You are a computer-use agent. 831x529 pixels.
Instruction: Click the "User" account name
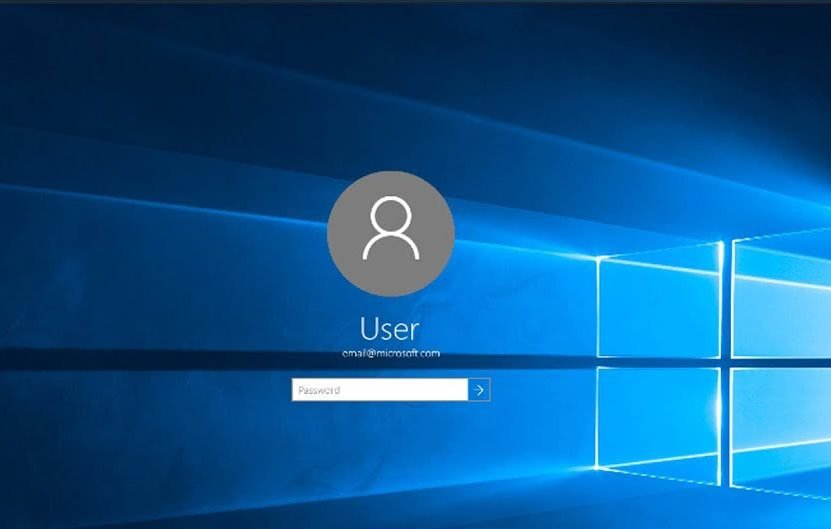tap(390, 329)
